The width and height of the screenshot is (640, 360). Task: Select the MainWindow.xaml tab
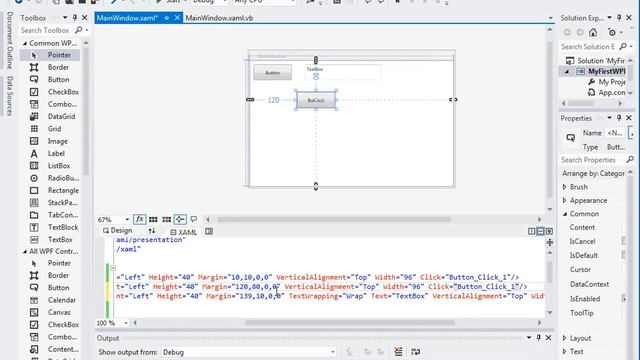click(127, 18)
